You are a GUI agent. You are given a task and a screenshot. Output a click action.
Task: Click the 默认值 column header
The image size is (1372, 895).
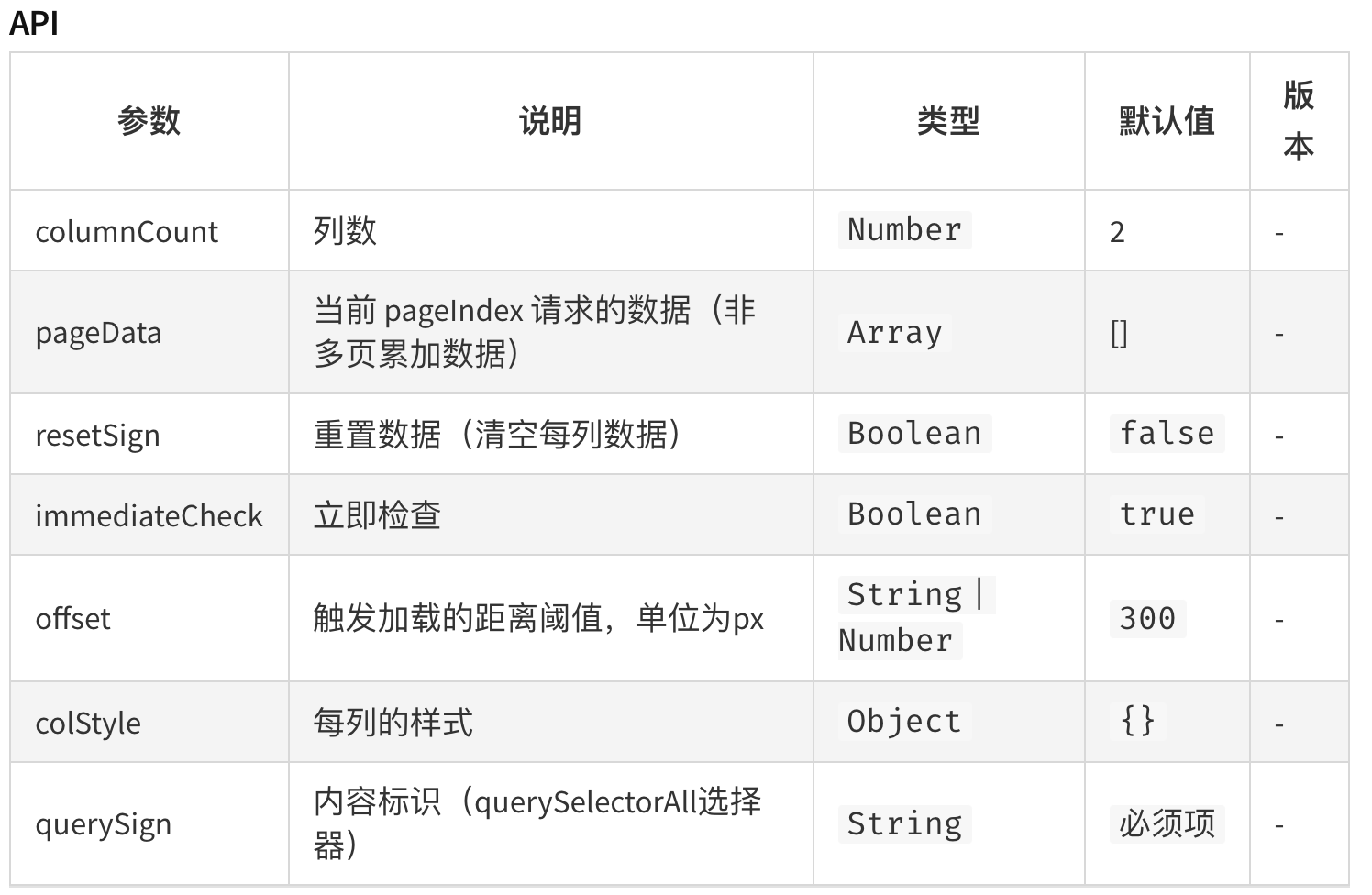pos(1167,121)
